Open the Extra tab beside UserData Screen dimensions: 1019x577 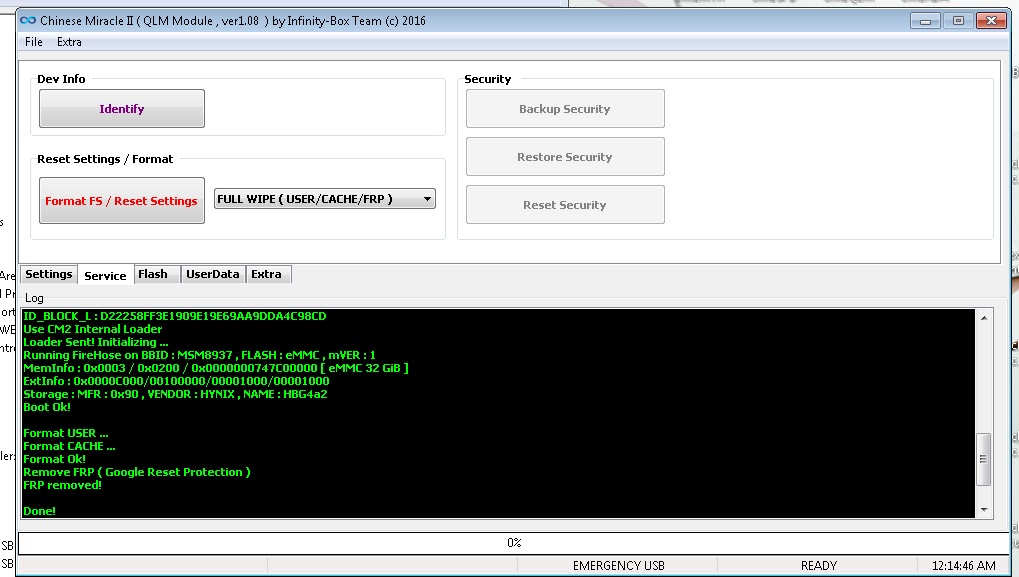(x=266, y=274)
